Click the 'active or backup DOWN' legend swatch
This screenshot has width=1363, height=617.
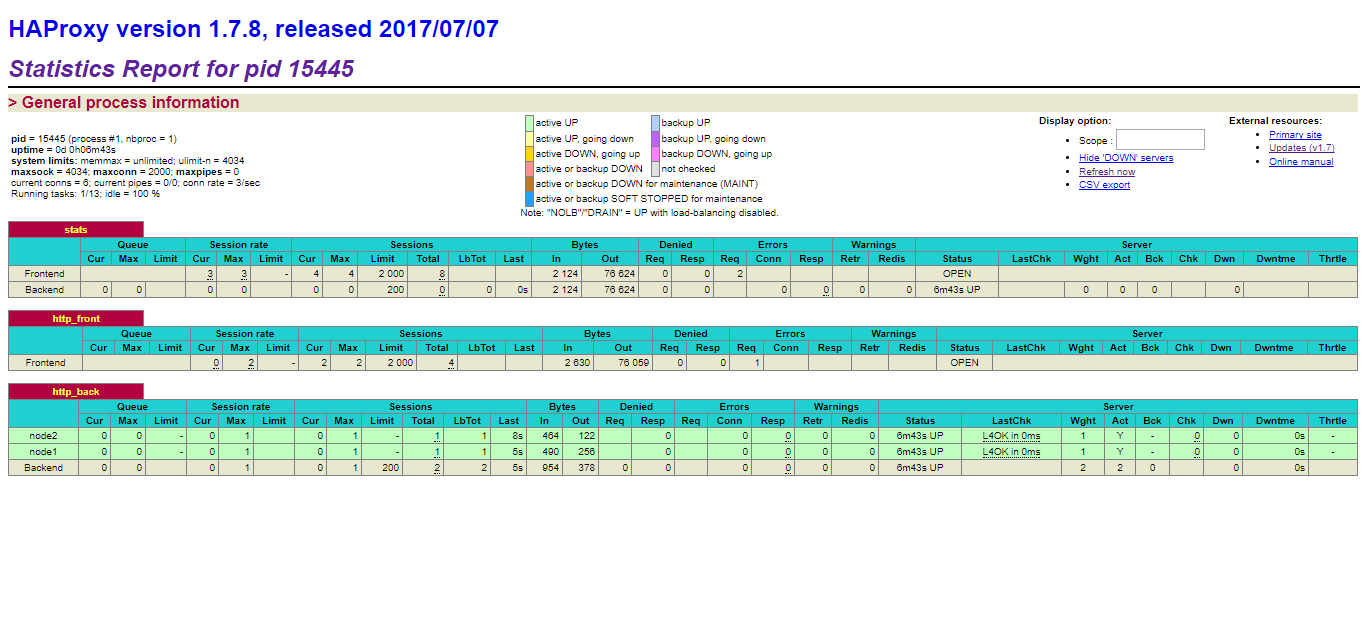(529, 169)
